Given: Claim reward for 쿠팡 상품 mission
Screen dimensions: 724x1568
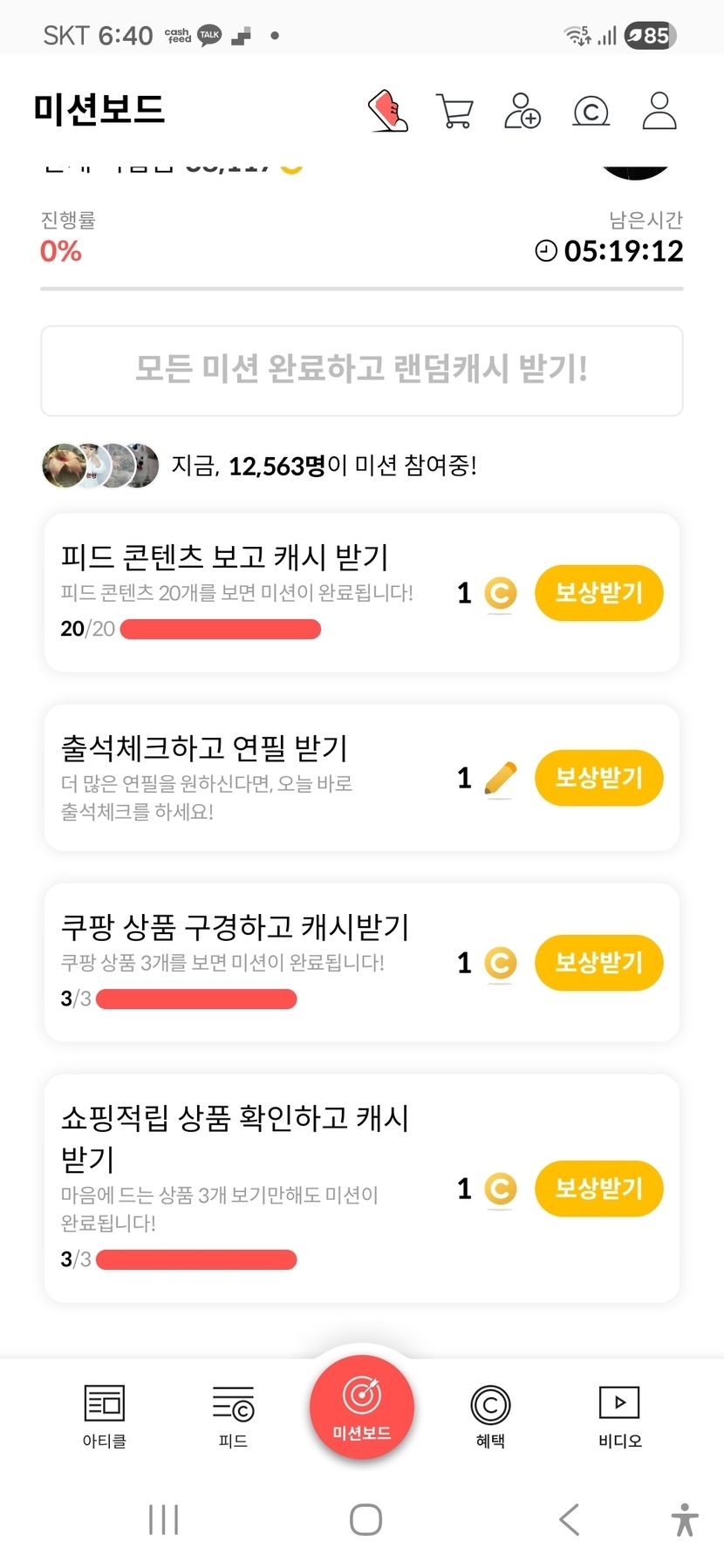Looking at the screenshot, I should 598,963.
